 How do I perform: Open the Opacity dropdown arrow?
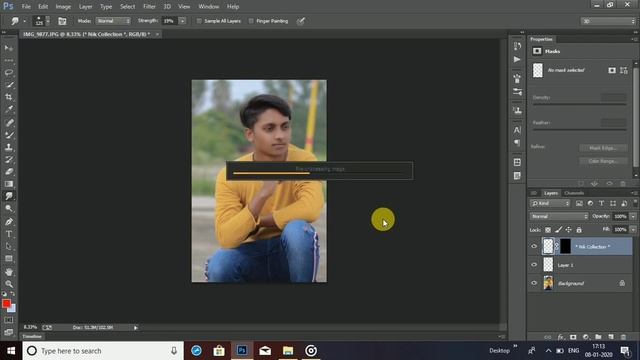point(633,216)
